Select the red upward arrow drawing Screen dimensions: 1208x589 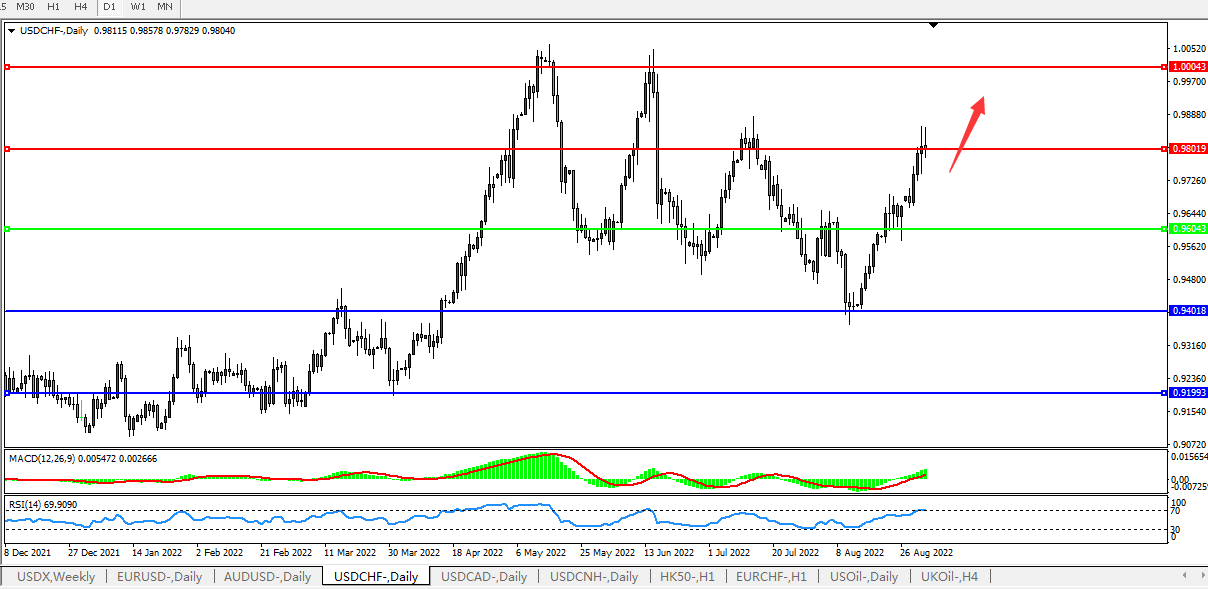(x=968, y=133)
